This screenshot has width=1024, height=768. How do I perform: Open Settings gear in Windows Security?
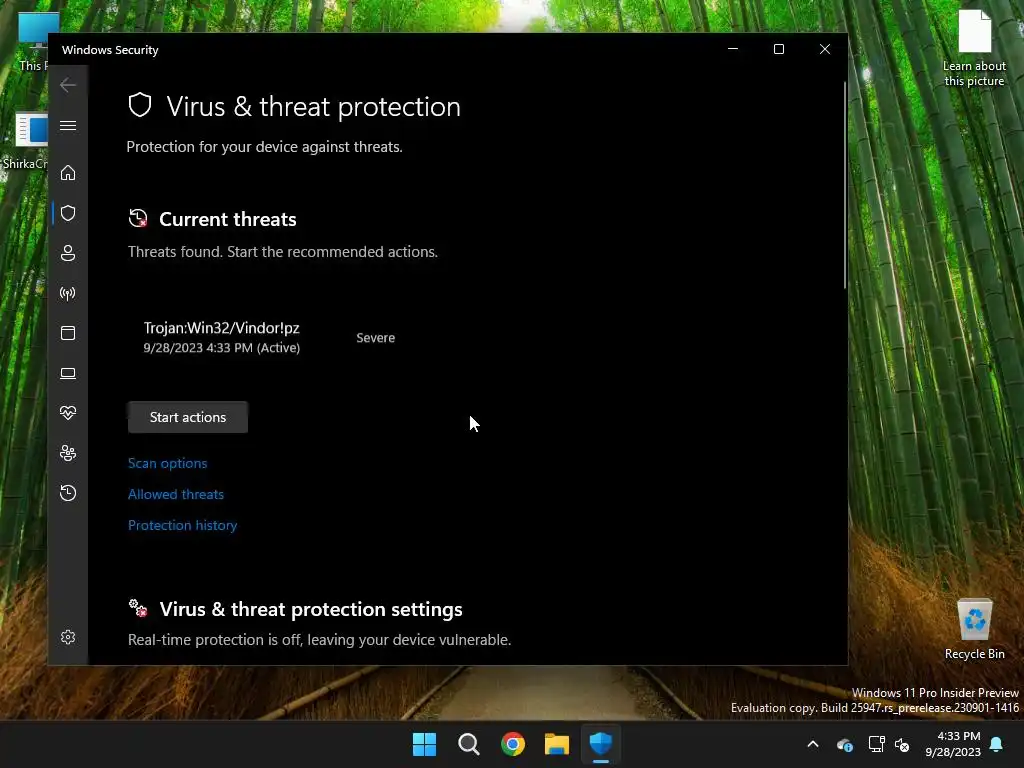coord(68,637)
